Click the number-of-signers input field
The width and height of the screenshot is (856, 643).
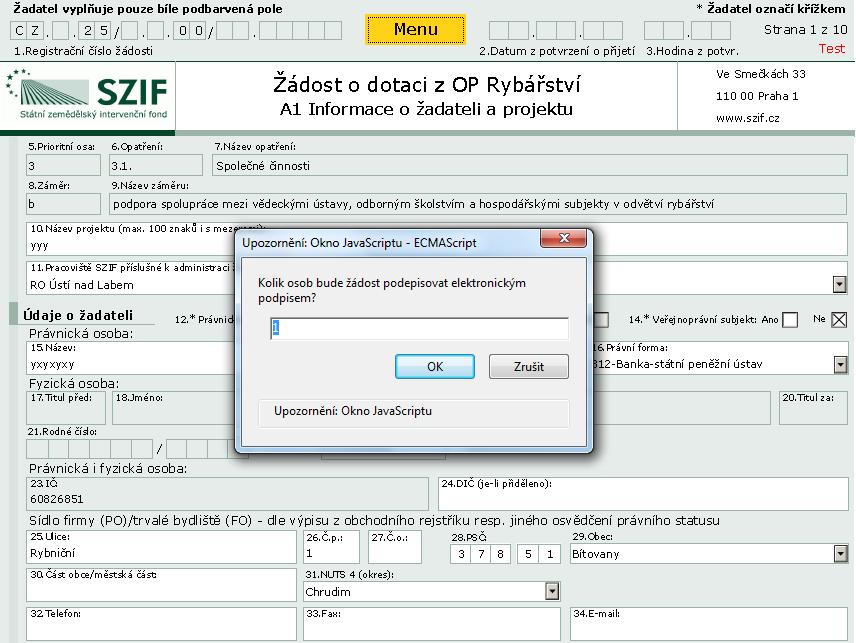pos(419,328)
